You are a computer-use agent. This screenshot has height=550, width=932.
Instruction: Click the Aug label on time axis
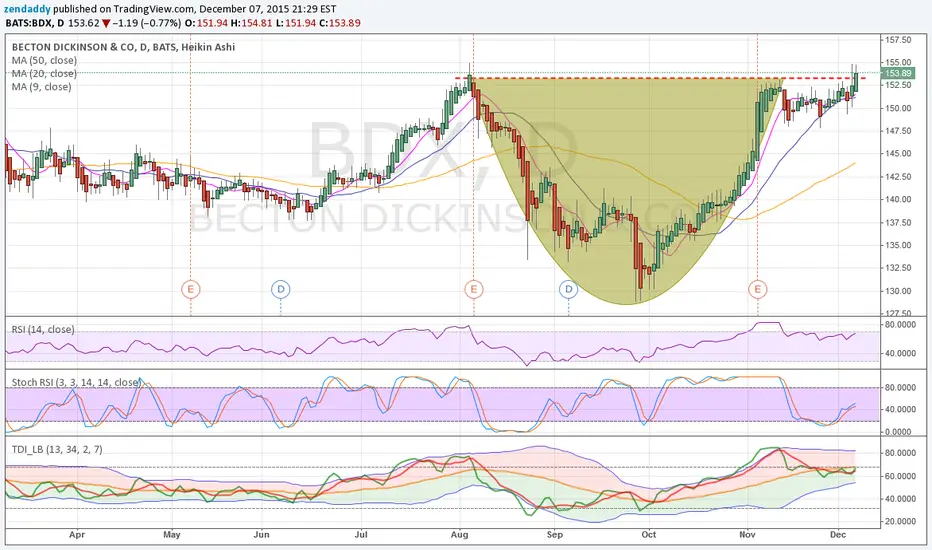[x=459, y=535]
